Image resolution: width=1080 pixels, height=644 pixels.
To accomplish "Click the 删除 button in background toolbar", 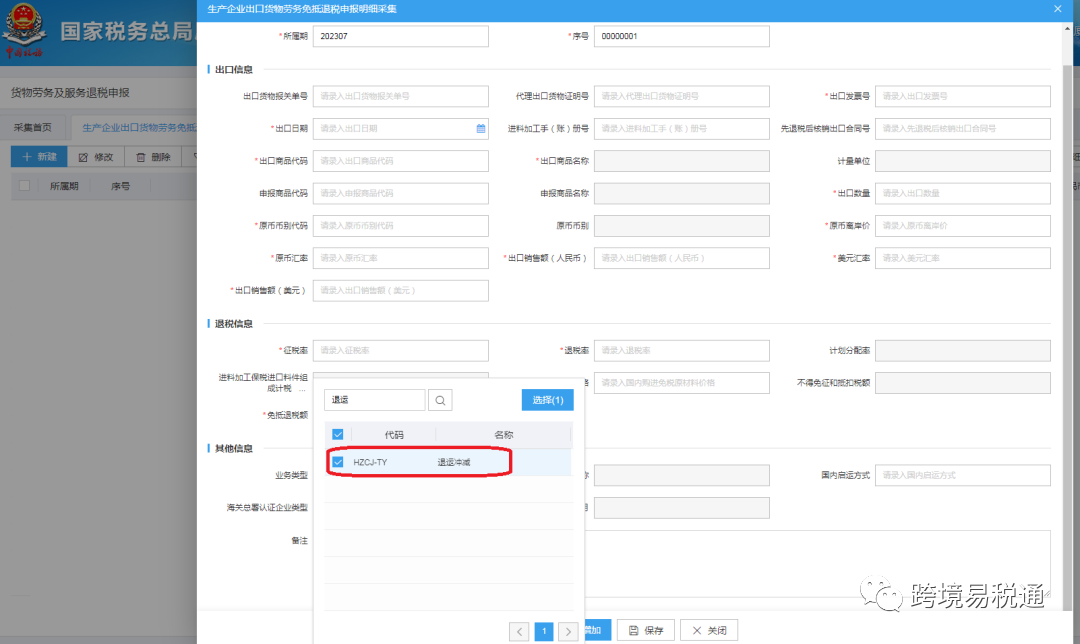I will click(153, 157).
